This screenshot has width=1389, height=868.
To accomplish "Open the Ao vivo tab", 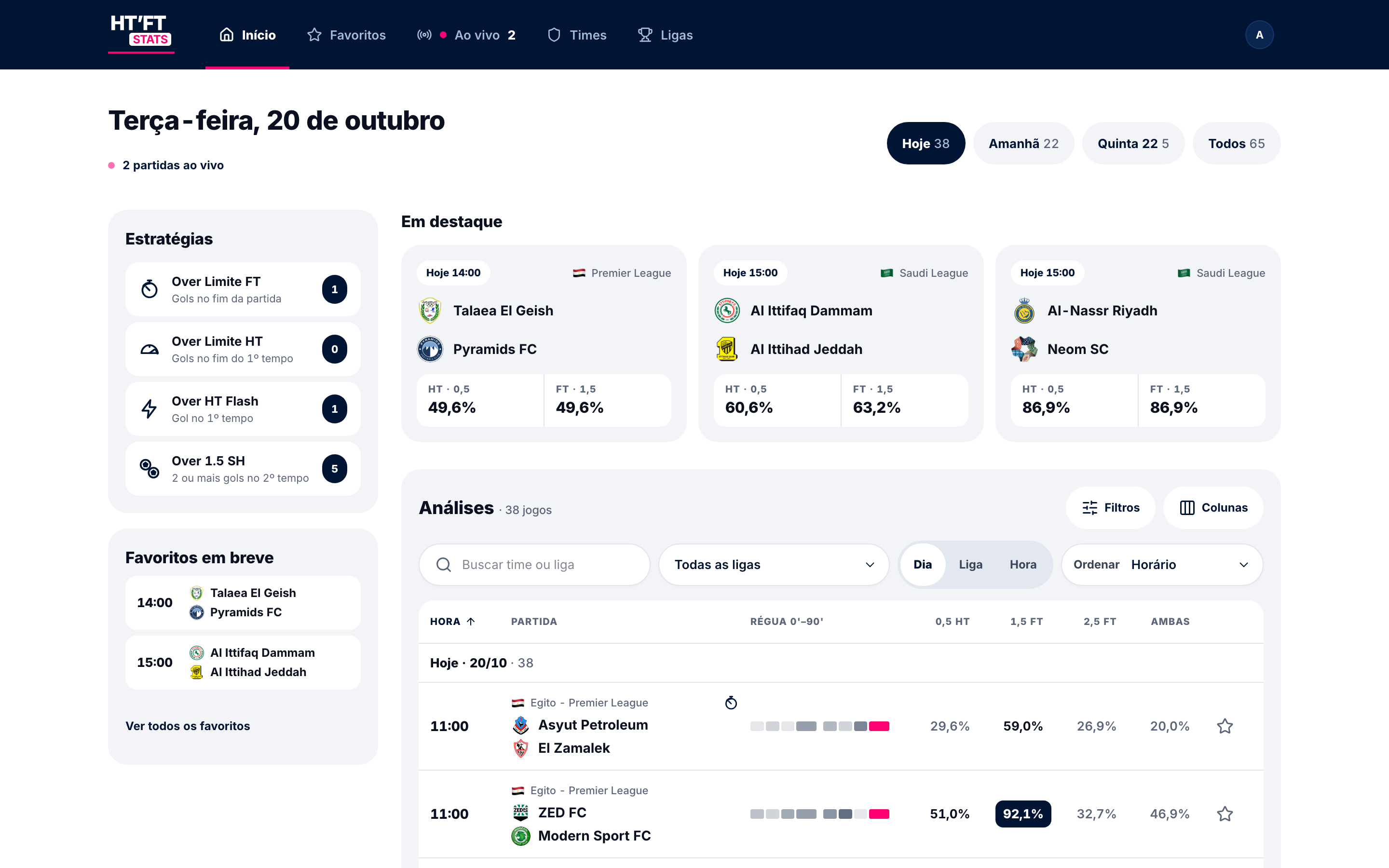I will [466, 35].
